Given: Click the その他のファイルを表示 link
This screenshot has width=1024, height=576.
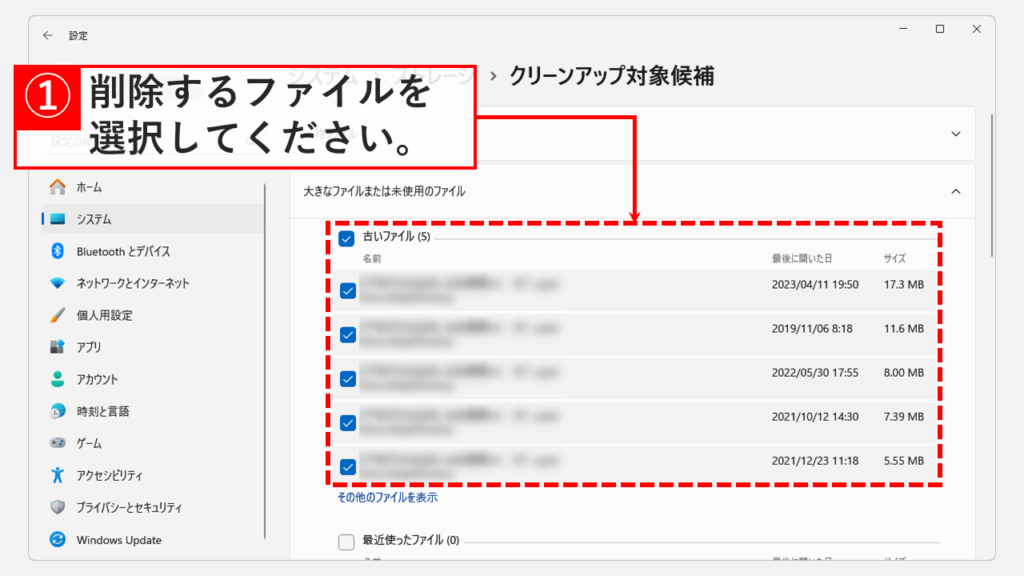Looking at the screenshot, I should [x=387, y=497].
